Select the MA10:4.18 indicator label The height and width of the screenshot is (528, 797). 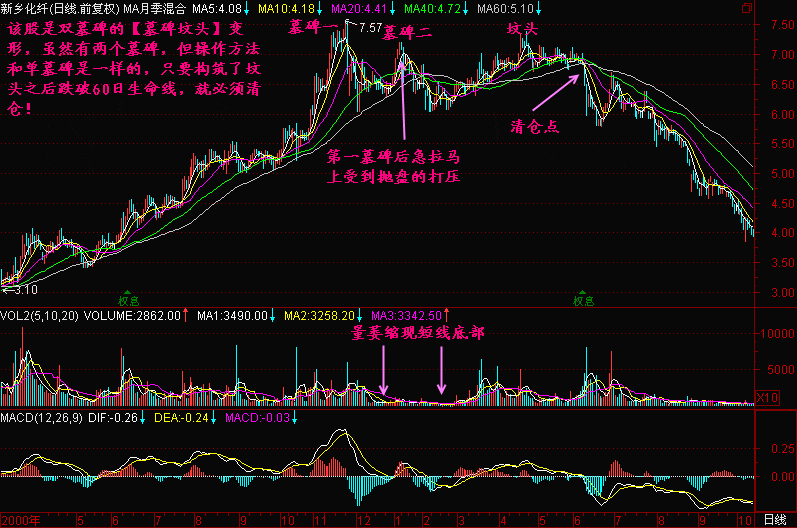282,9
